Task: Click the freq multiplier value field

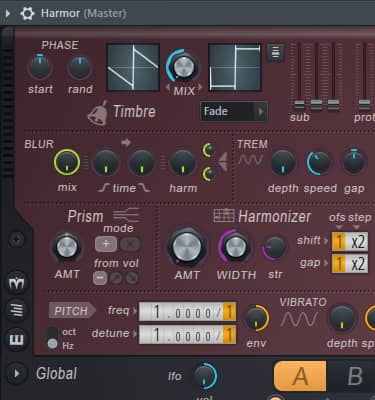Action: [187, 312]
